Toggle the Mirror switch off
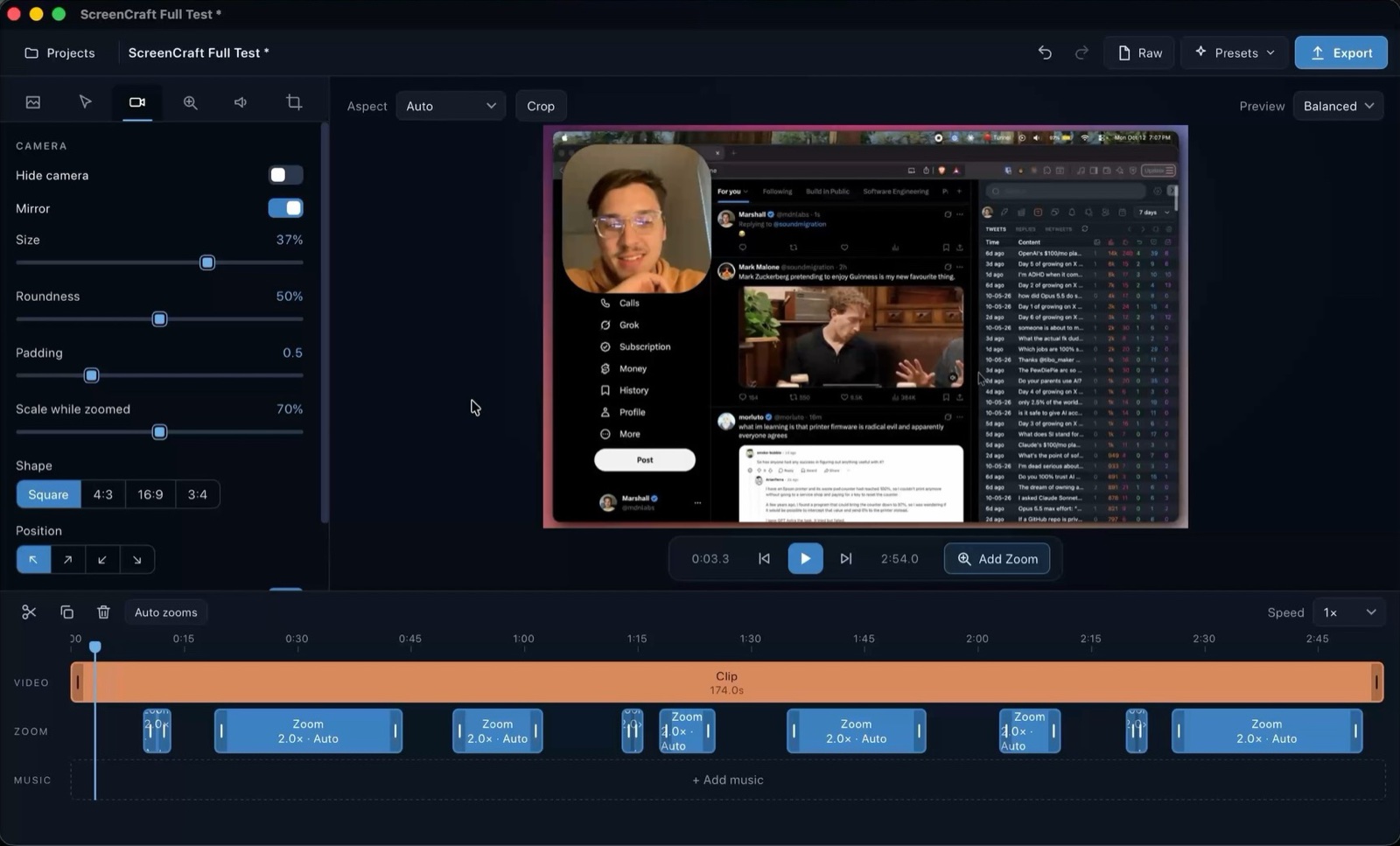The height and width of the screenshot is (846, 1400). pos(285,208)
